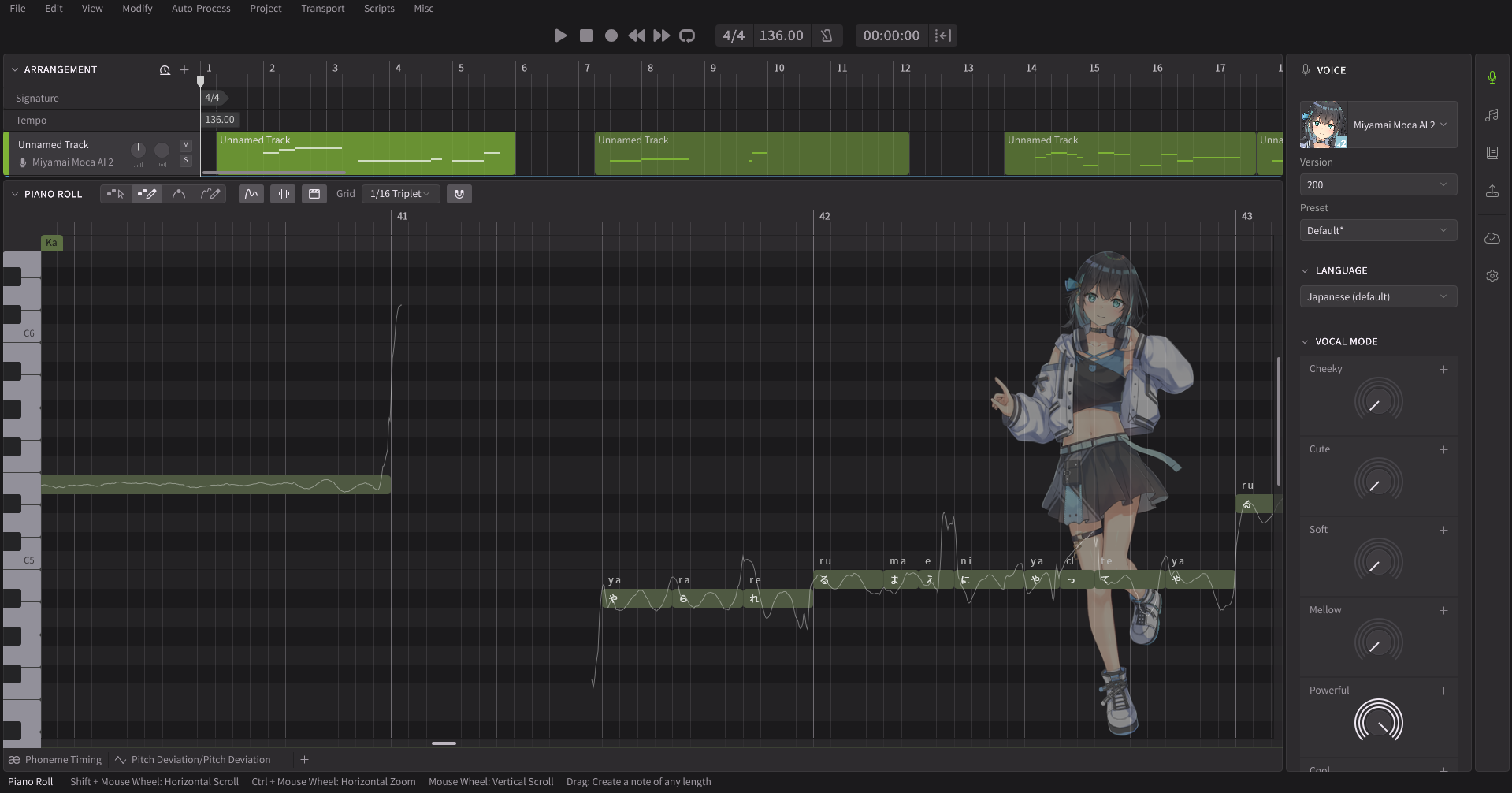Open the Voice panel microphone icon
The height and width of the screenshot is (793, 1512).
(1492, 77)
